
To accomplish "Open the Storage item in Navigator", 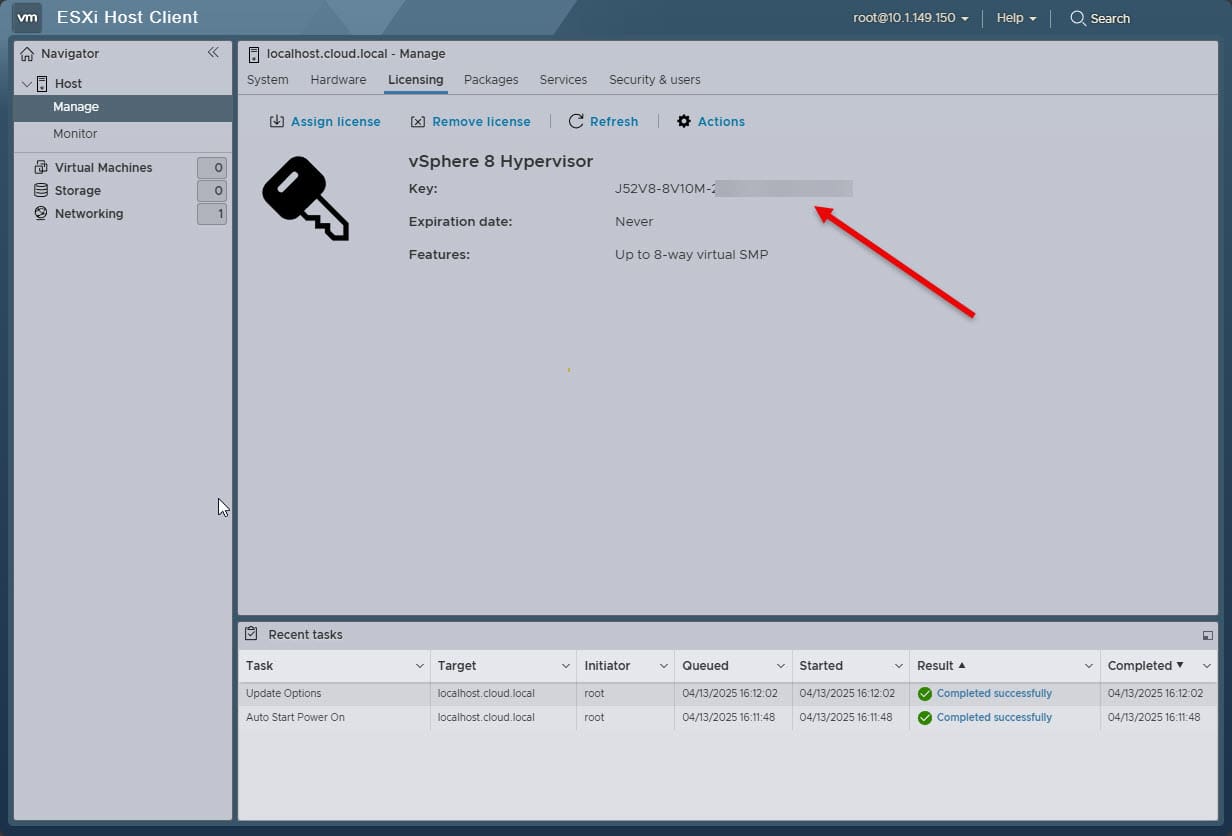I will pos(78,190).
